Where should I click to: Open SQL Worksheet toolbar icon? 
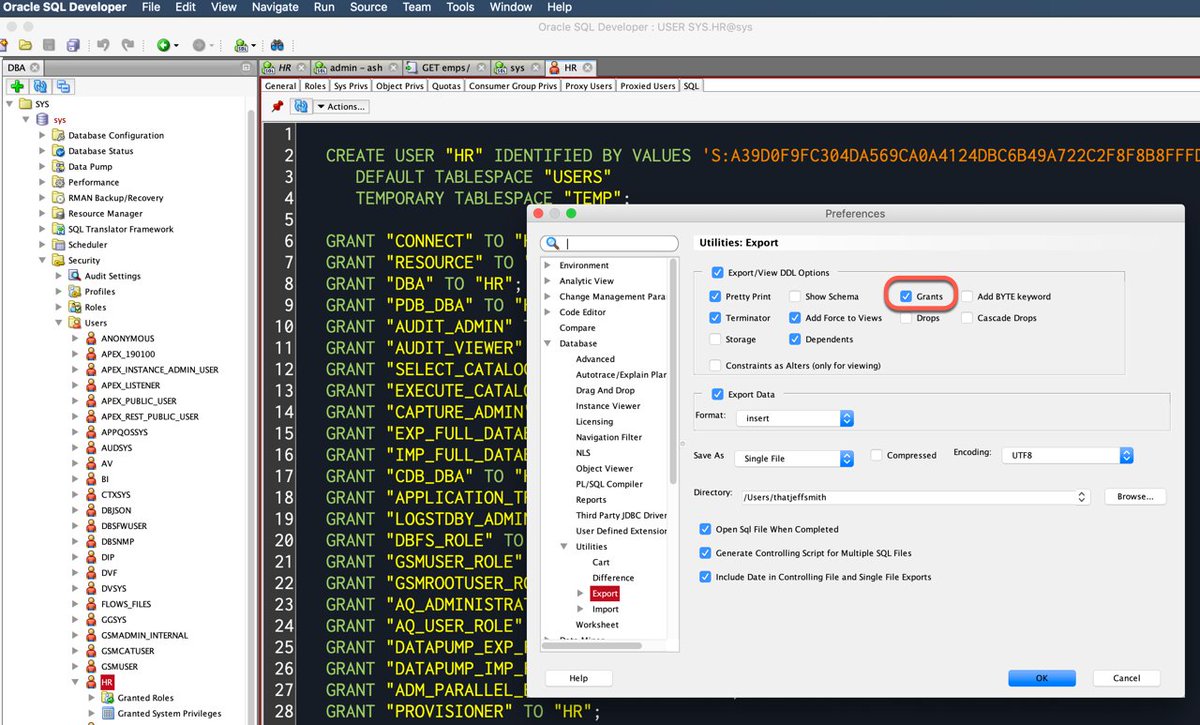240,45
